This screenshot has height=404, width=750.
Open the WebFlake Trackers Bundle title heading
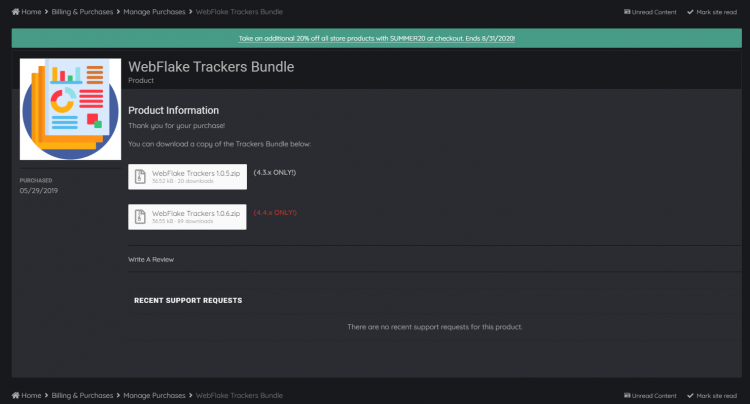[211, 67]
